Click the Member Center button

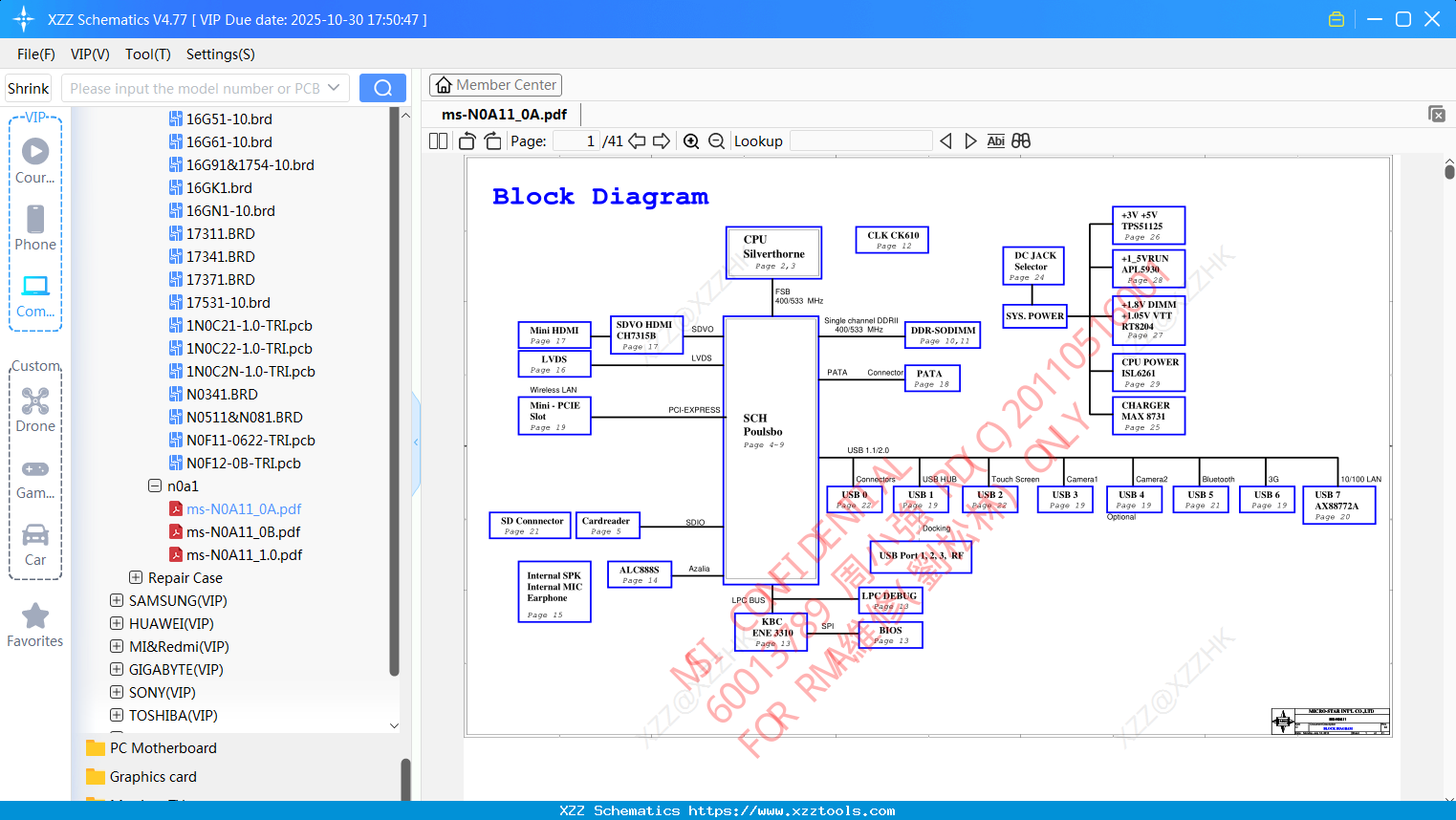(x=495, y=85)
